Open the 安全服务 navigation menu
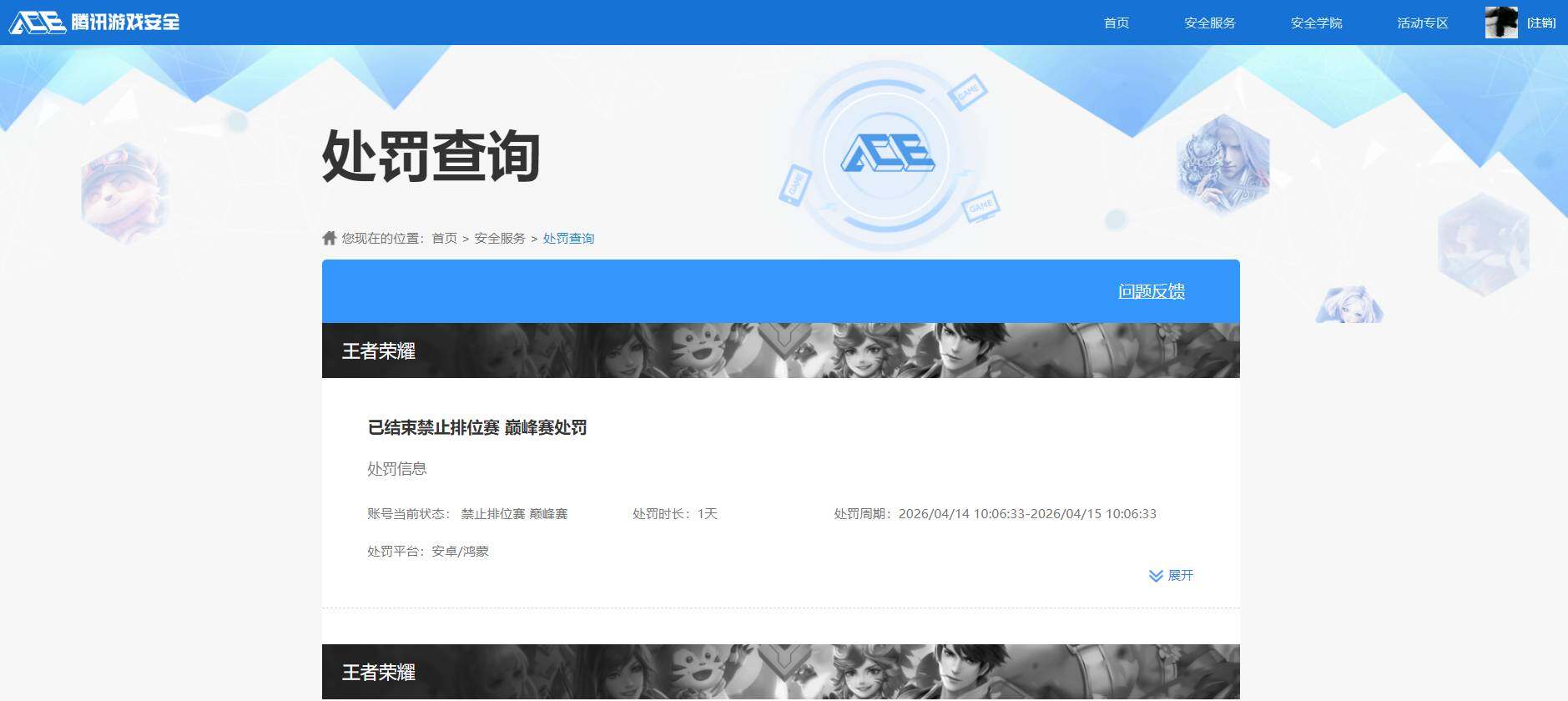This screenshot has height=701, width=1568. pos(1209,23)
